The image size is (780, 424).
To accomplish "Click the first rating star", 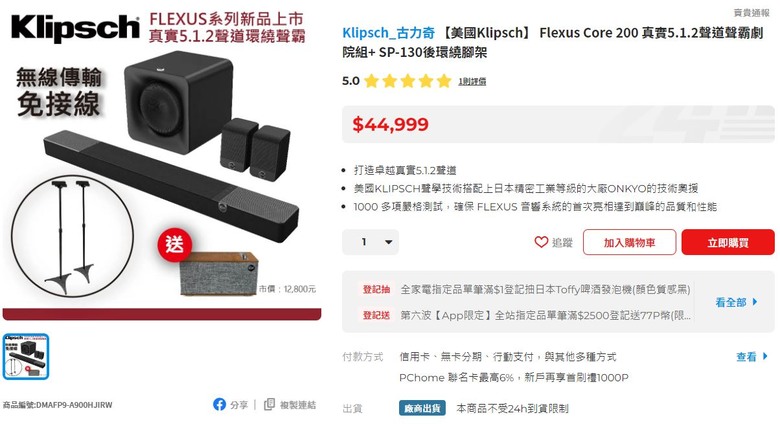I will click(371, 81).
